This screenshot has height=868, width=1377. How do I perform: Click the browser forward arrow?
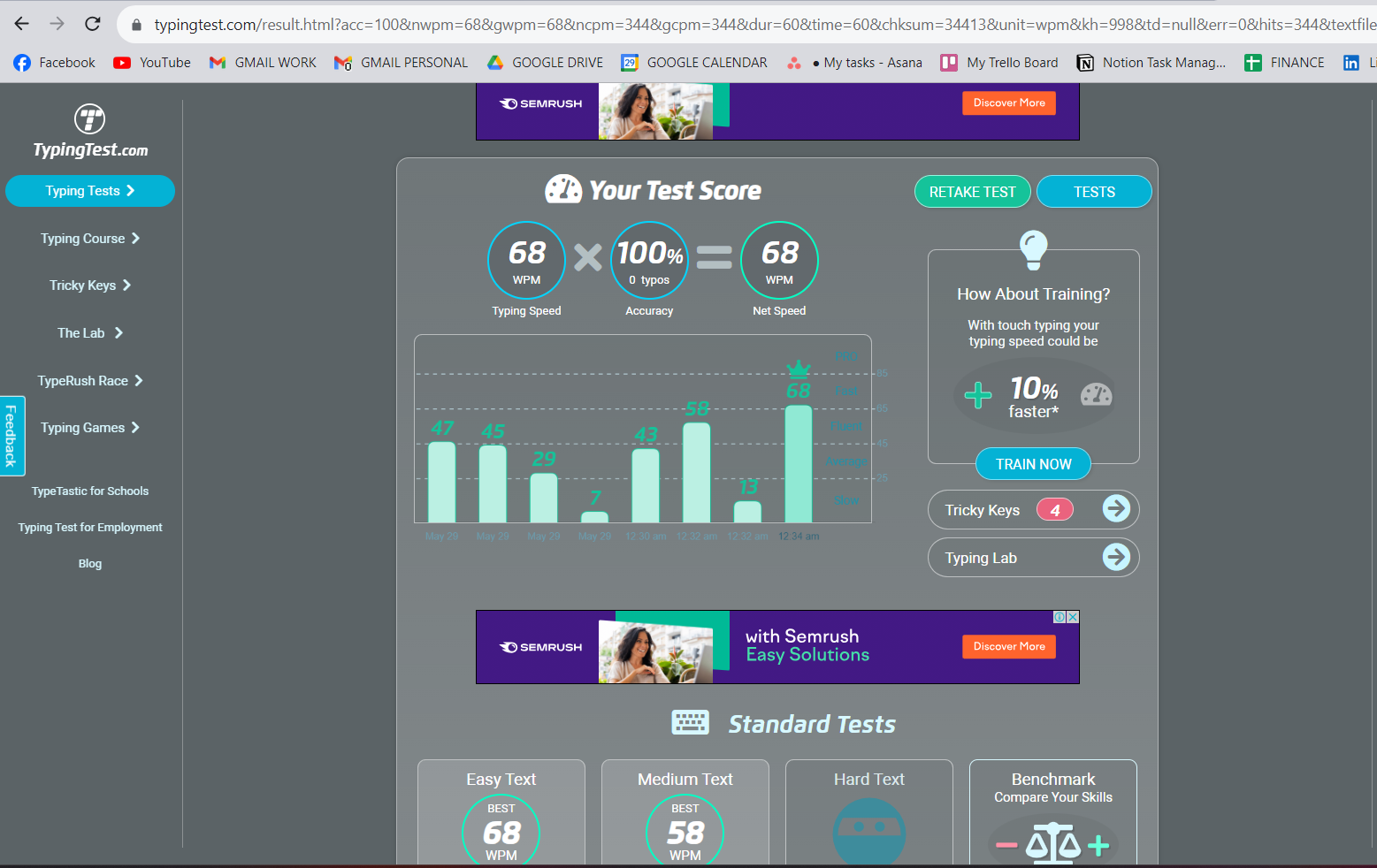point(57,24)
